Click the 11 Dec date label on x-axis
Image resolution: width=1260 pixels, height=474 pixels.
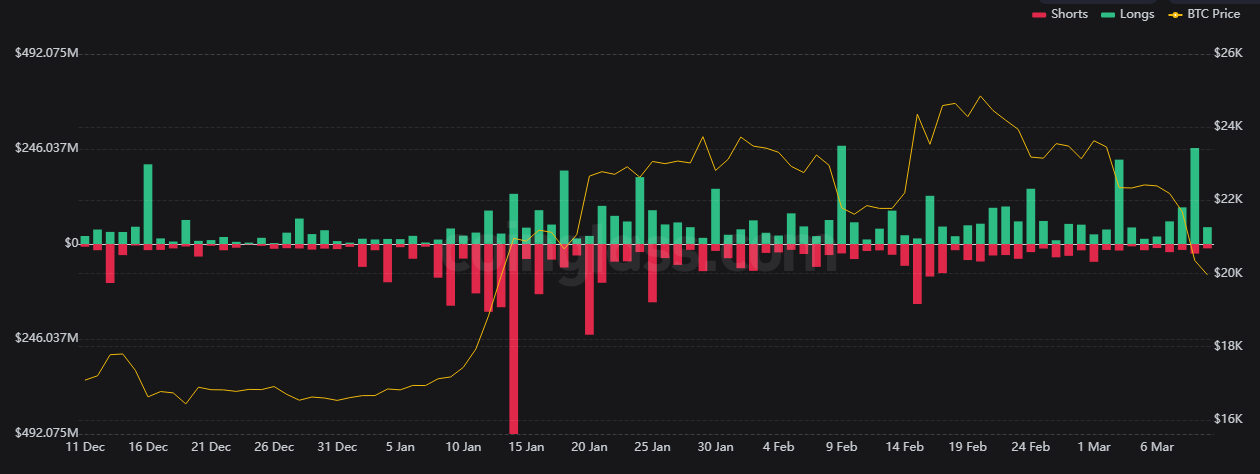pyautogui.click(x=84, y=446)
